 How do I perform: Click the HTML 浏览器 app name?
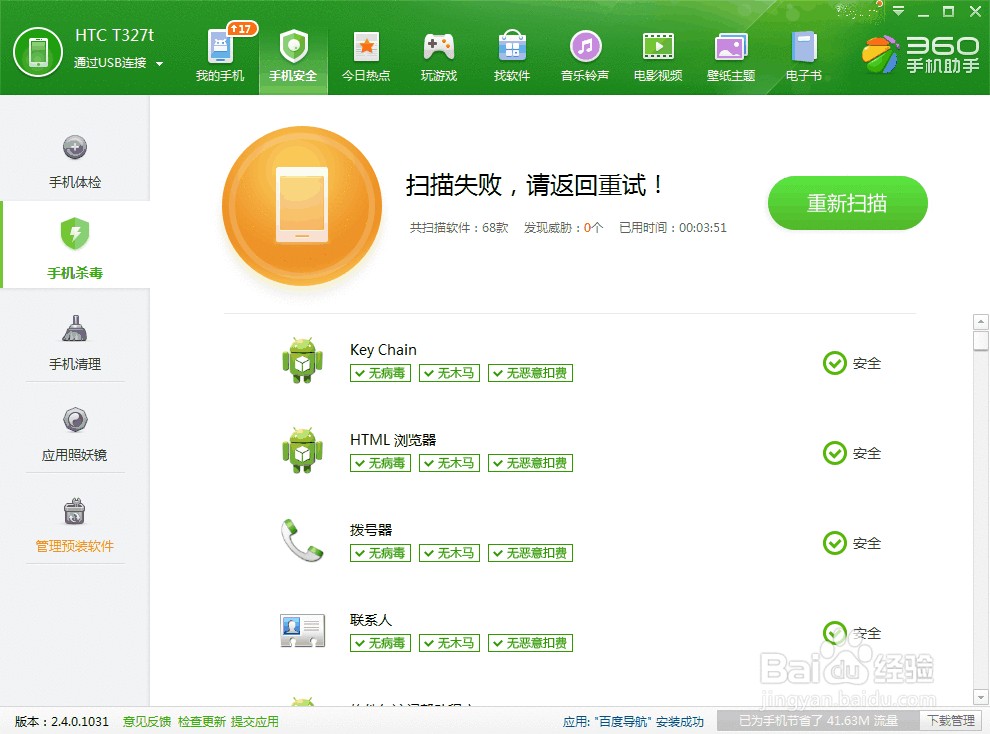click(x=393, y=440)
